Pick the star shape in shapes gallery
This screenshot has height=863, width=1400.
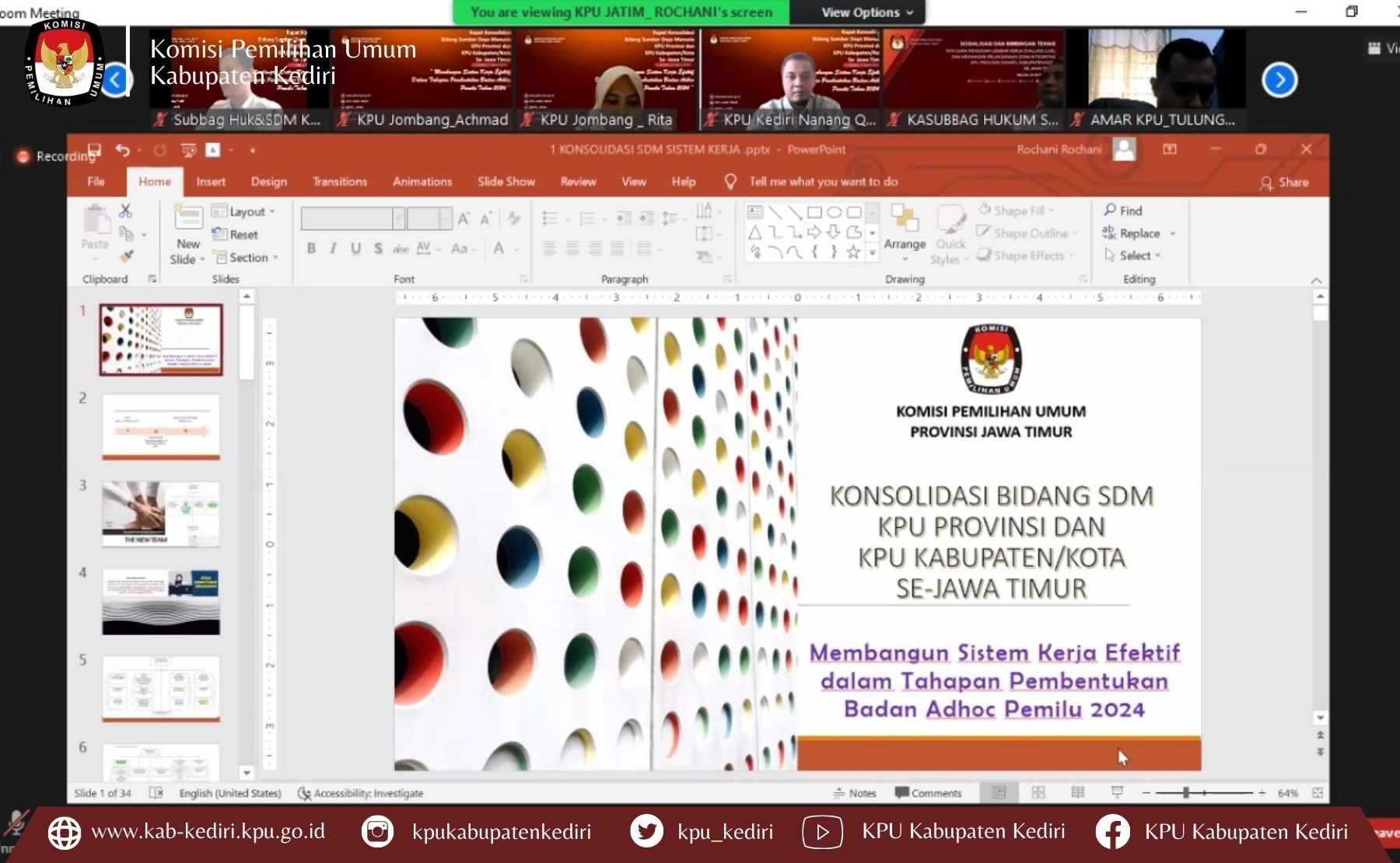(x=853, y=252)
